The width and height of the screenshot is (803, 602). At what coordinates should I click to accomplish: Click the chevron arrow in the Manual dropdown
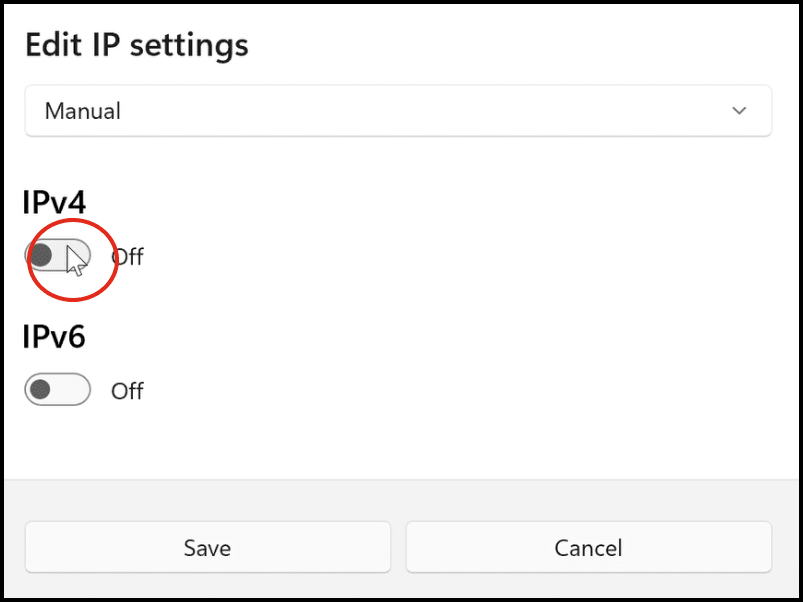click(740, 111)
